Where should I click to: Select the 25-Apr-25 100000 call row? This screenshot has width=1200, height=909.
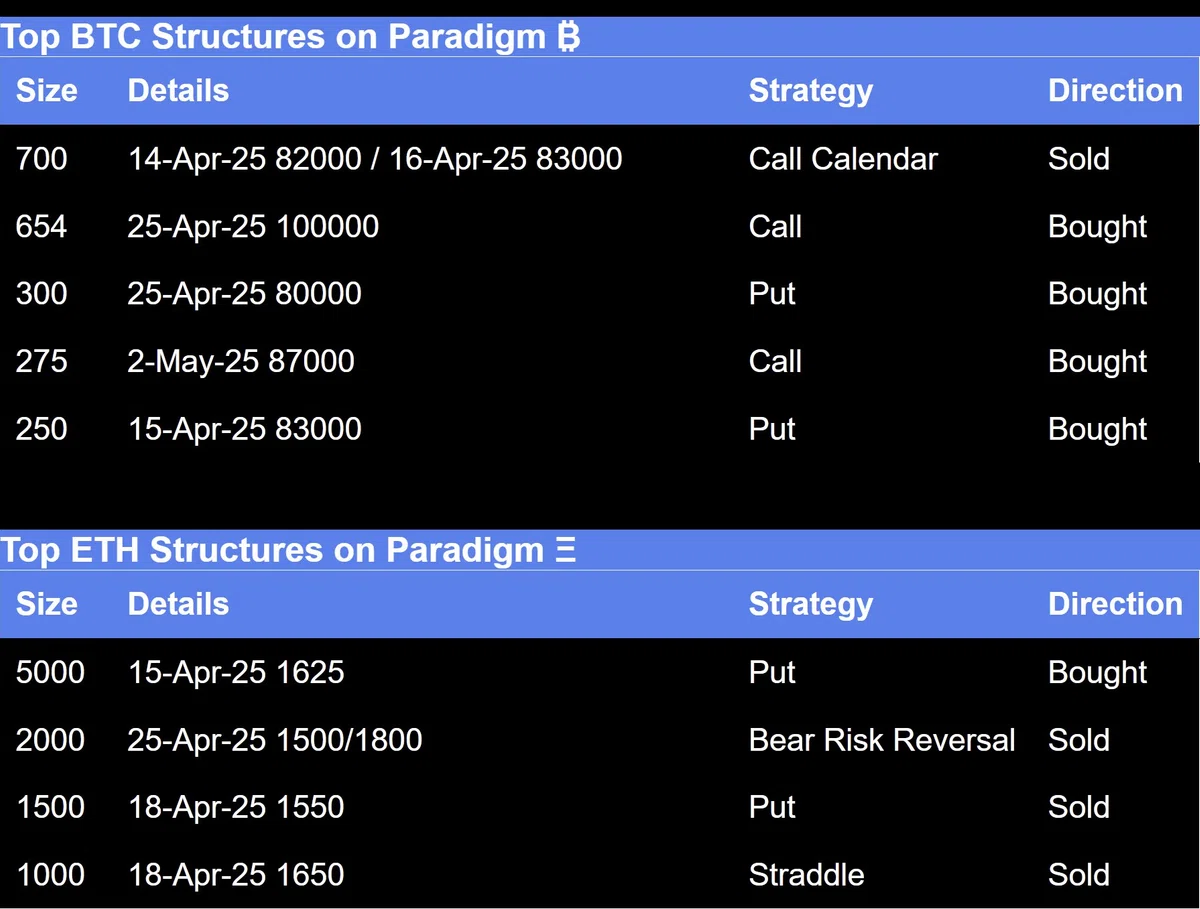(600, 227)
